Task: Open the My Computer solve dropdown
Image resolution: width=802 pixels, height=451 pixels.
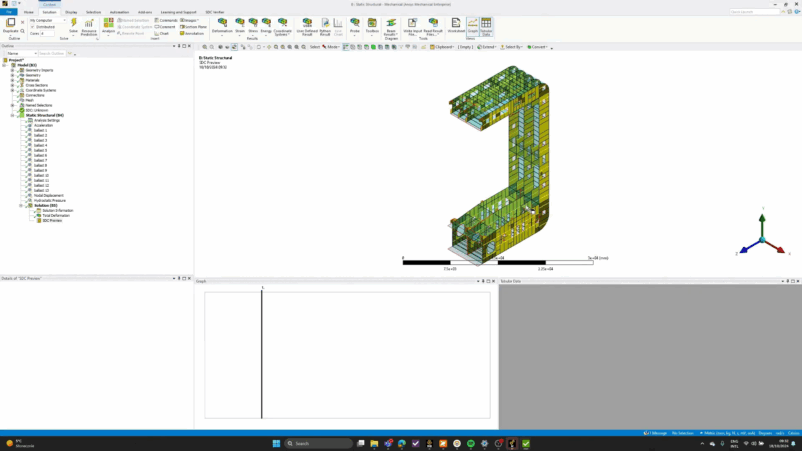Action: click(x=47, y=20)
